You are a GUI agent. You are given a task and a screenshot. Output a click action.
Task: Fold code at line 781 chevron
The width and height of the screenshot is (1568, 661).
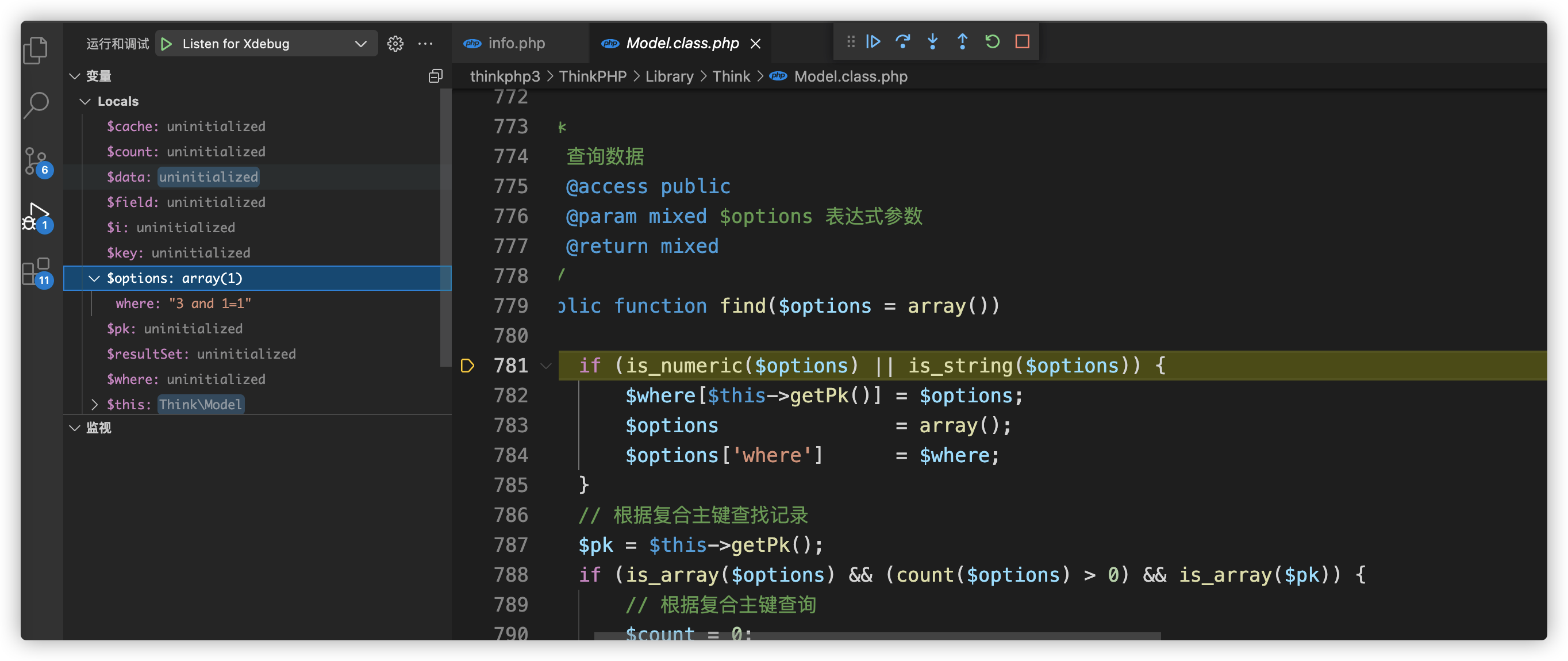pos(546,366)
